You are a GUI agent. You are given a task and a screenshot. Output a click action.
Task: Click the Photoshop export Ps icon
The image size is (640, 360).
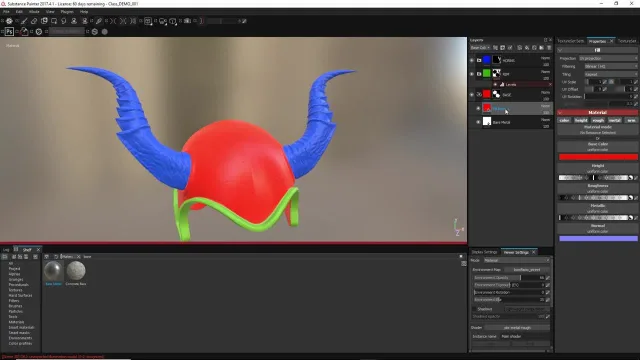[9, 31]
